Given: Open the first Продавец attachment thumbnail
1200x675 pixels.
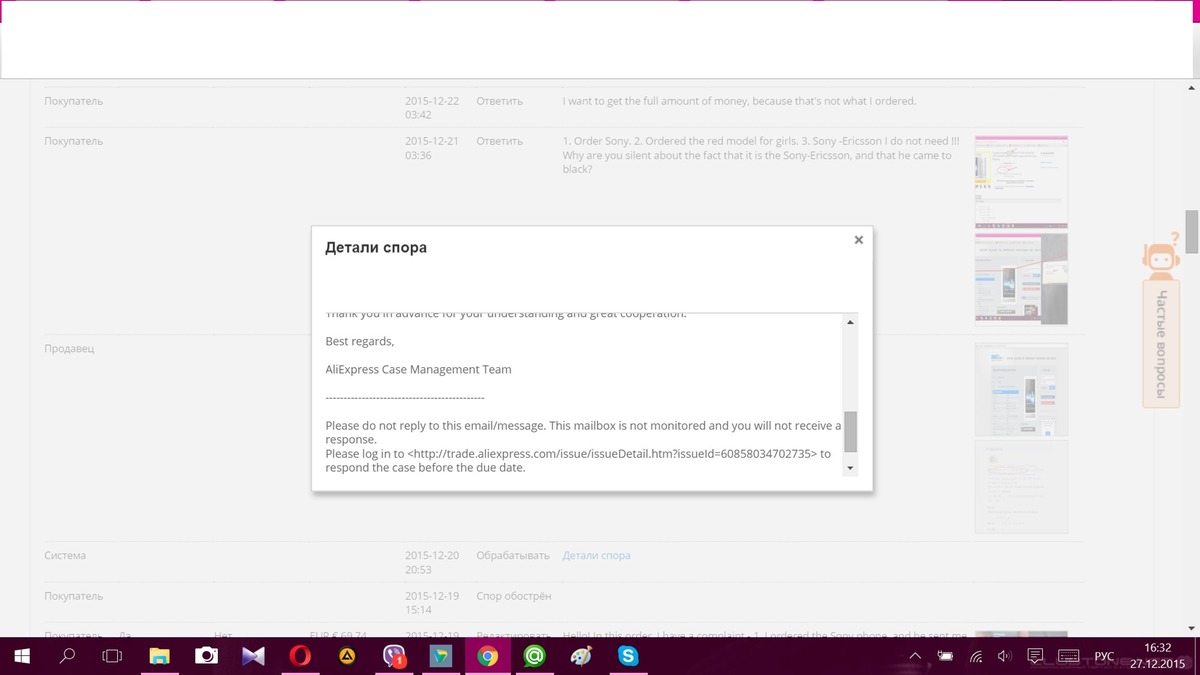Looking at the screenshot, I should click(x=1021, y=390).
